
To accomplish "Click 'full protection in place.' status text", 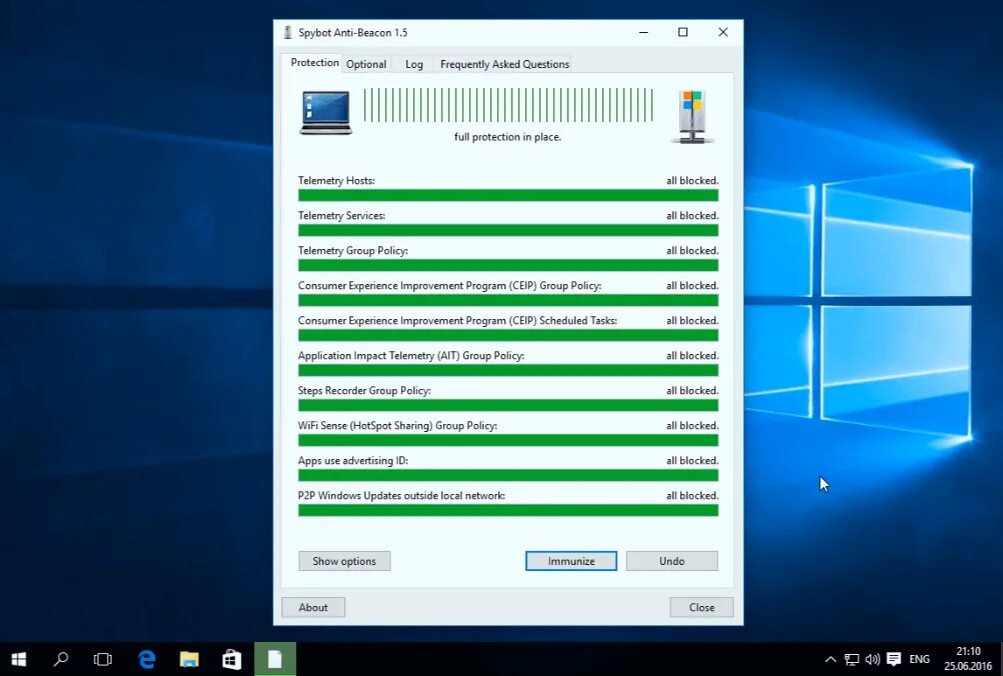I will (x=508, y=137).
